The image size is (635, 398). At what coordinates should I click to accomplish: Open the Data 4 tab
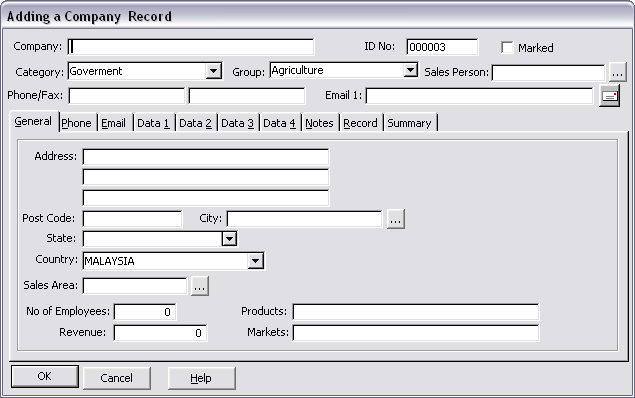coord(279,123)
